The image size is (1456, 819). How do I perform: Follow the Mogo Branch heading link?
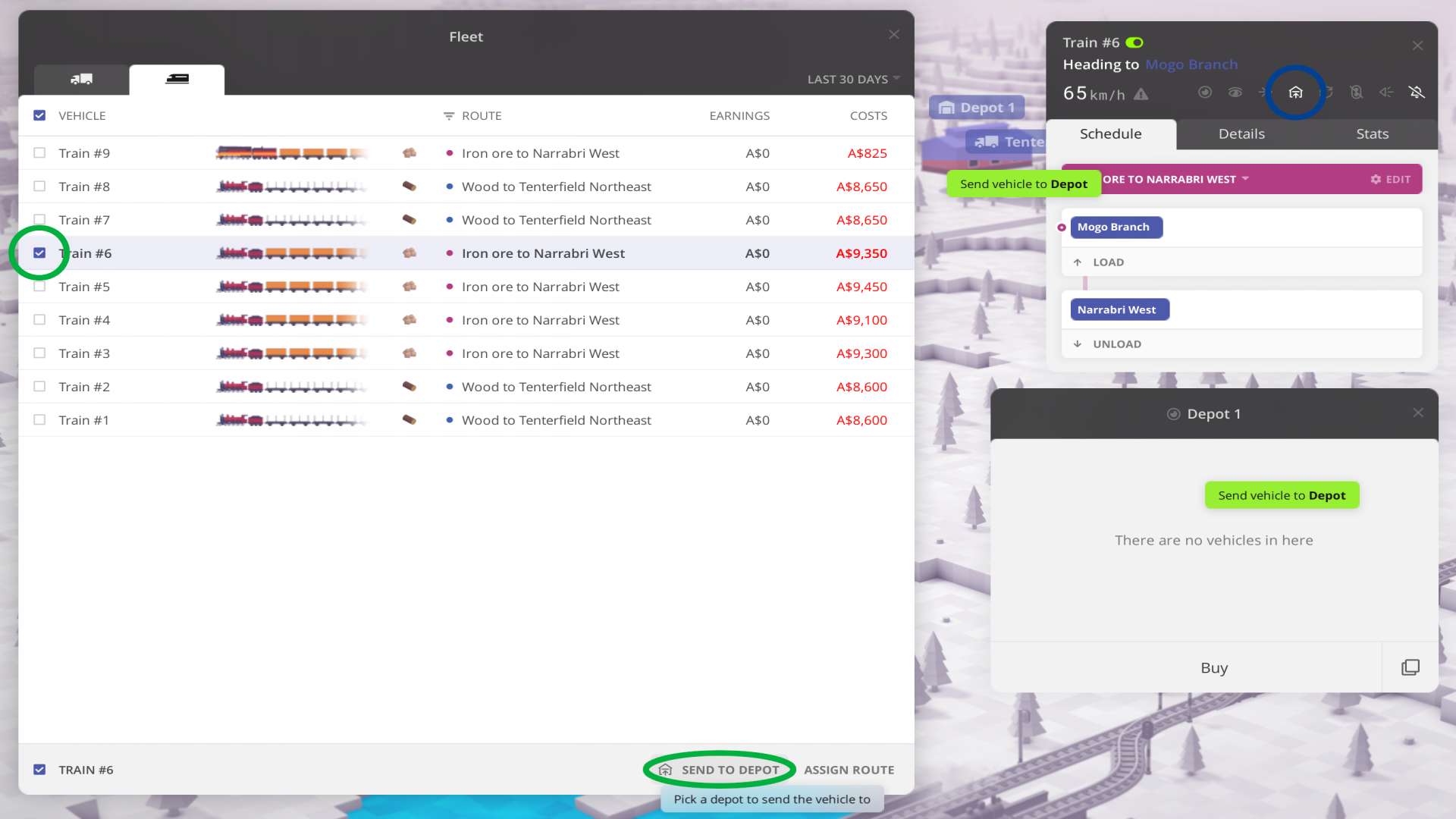click(1191, 64)
